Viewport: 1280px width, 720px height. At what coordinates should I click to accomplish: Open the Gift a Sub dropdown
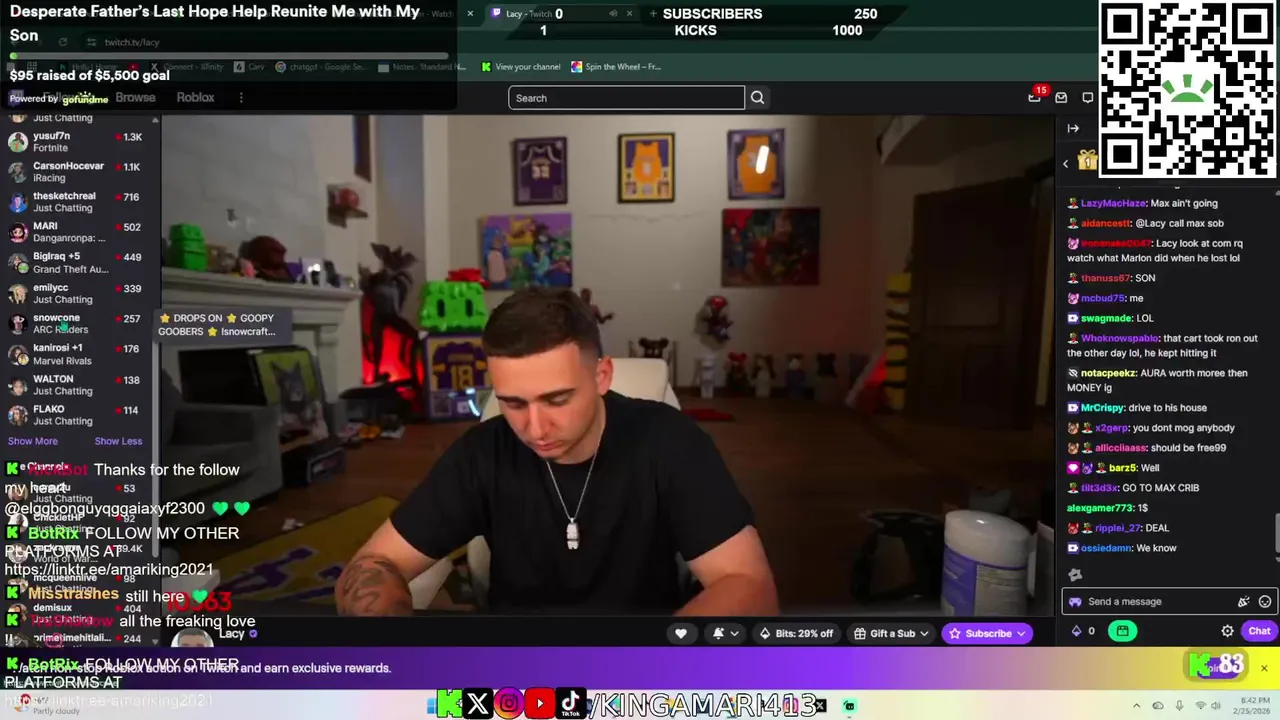pos(891,633)
